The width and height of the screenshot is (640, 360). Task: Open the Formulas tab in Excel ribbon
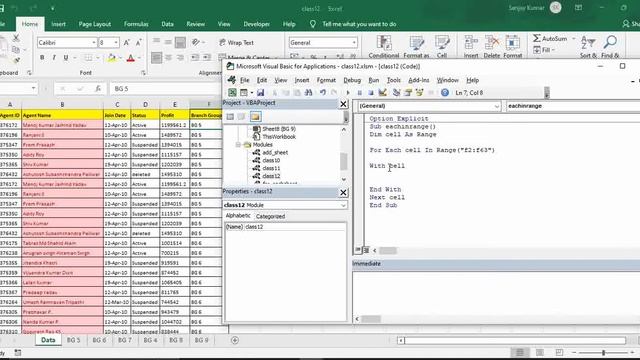[136, 24]
